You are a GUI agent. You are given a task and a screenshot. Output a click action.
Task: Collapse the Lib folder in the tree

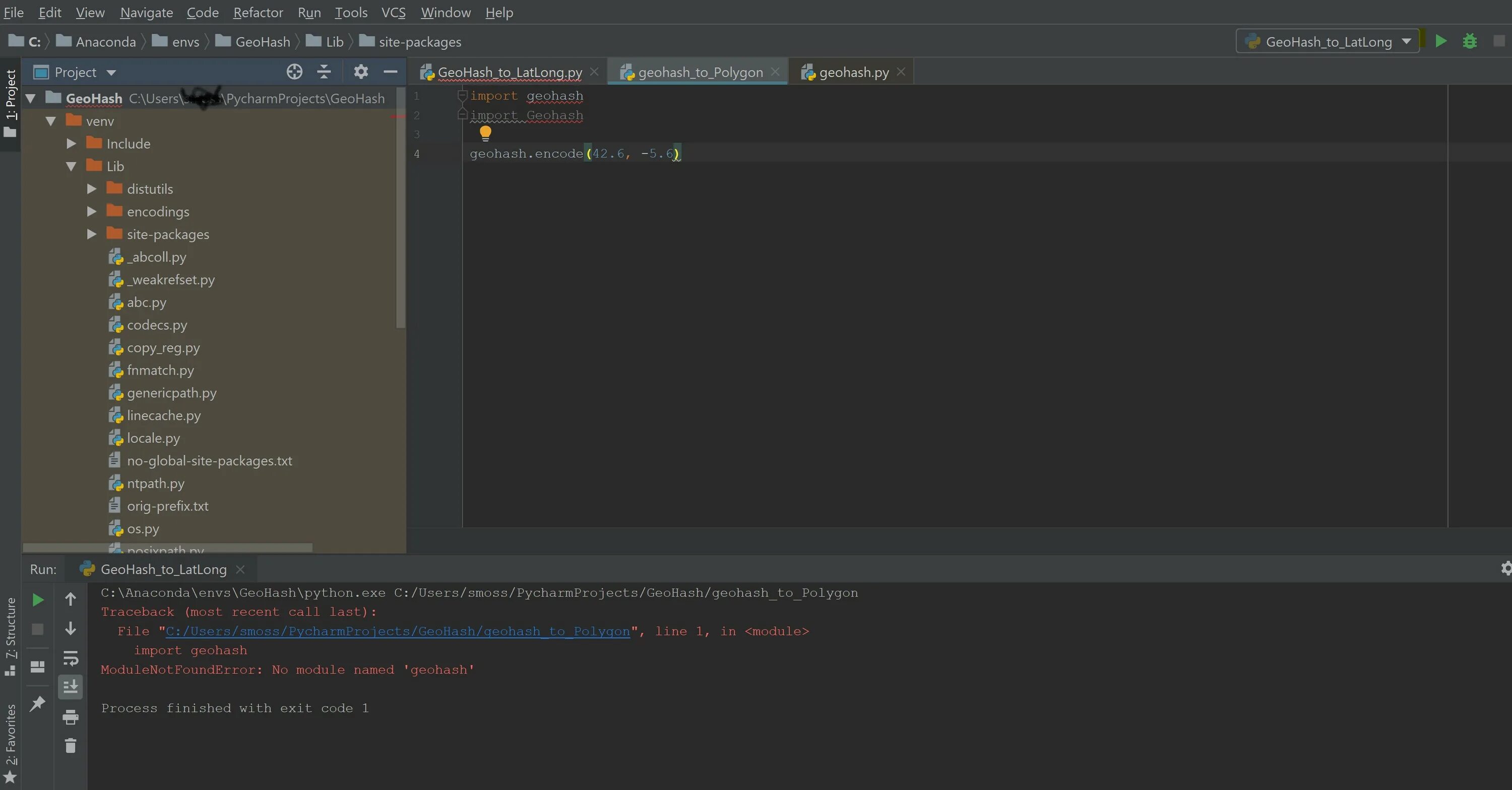[71, 167]
